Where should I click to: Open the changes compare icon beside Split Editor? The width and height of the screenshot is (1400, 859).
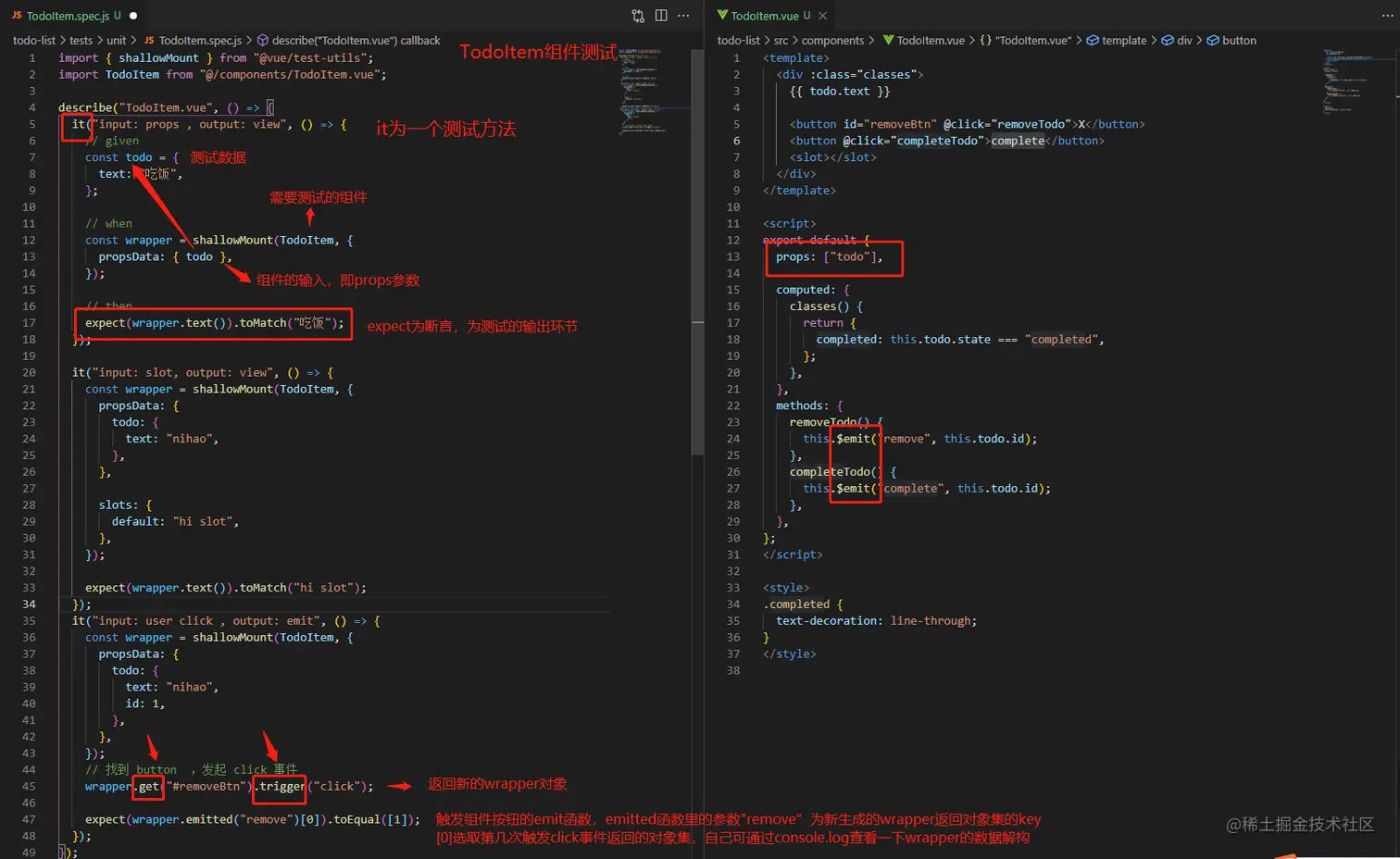pyautogui.click(x=638, y=16)
